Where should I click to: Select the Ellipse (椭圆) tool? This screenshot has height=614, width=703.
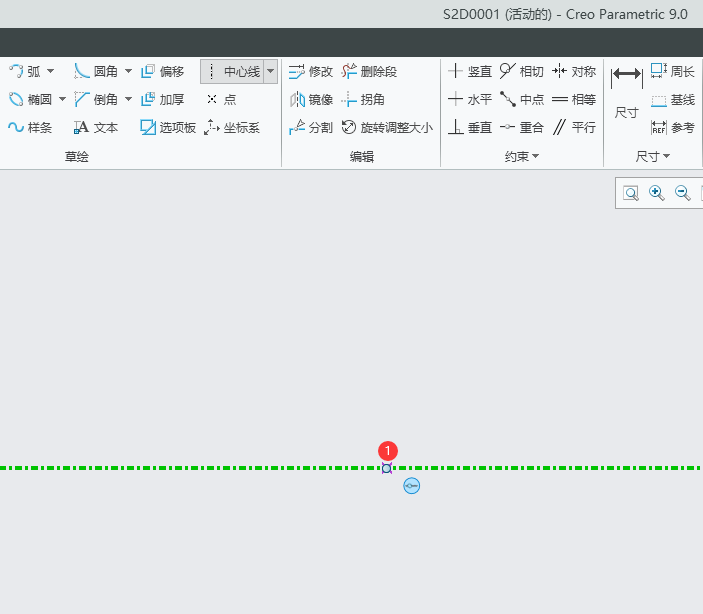[x=30, y=99]
